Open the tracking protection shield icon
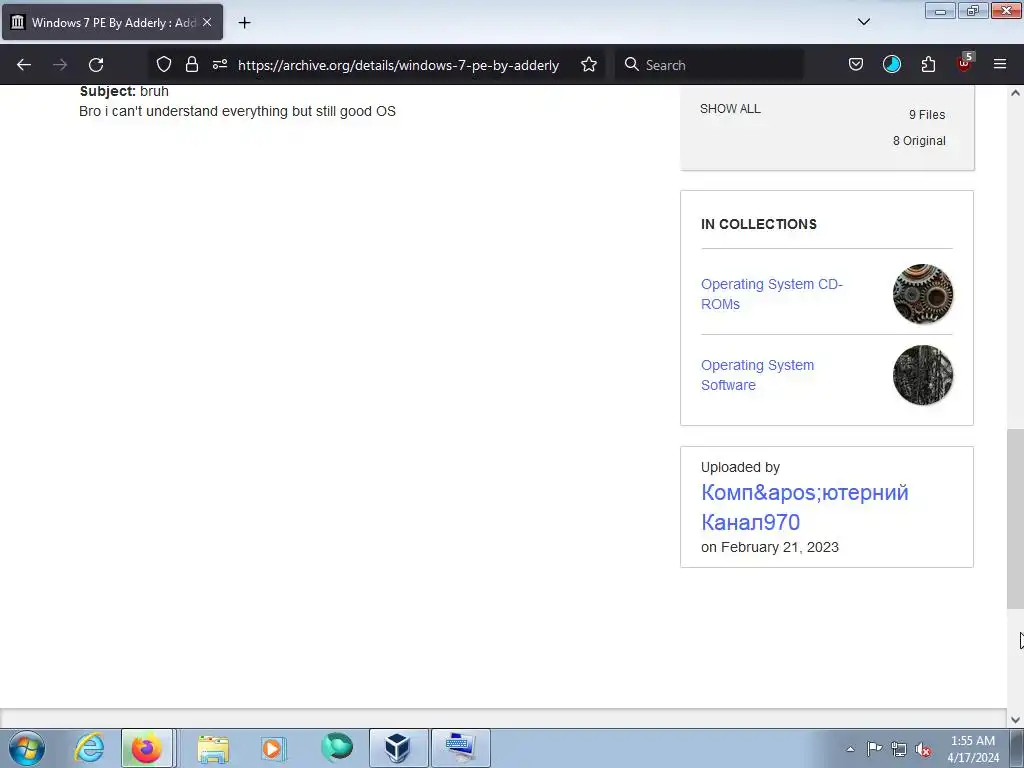1024x768 pixels. (164, 65)
